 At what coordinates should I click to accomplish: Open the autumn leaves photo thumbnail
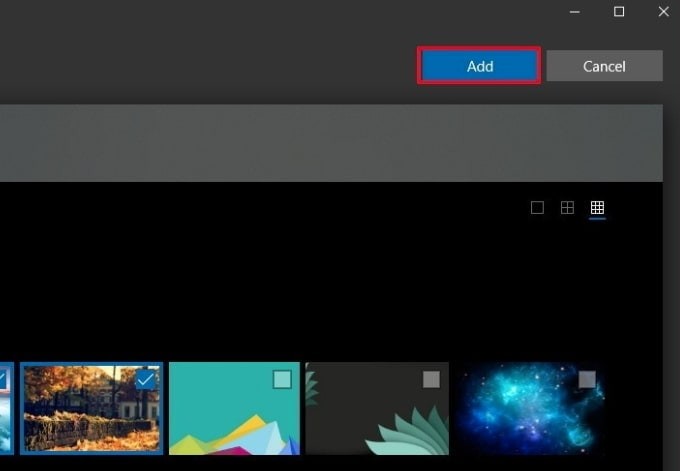[92, 409]
